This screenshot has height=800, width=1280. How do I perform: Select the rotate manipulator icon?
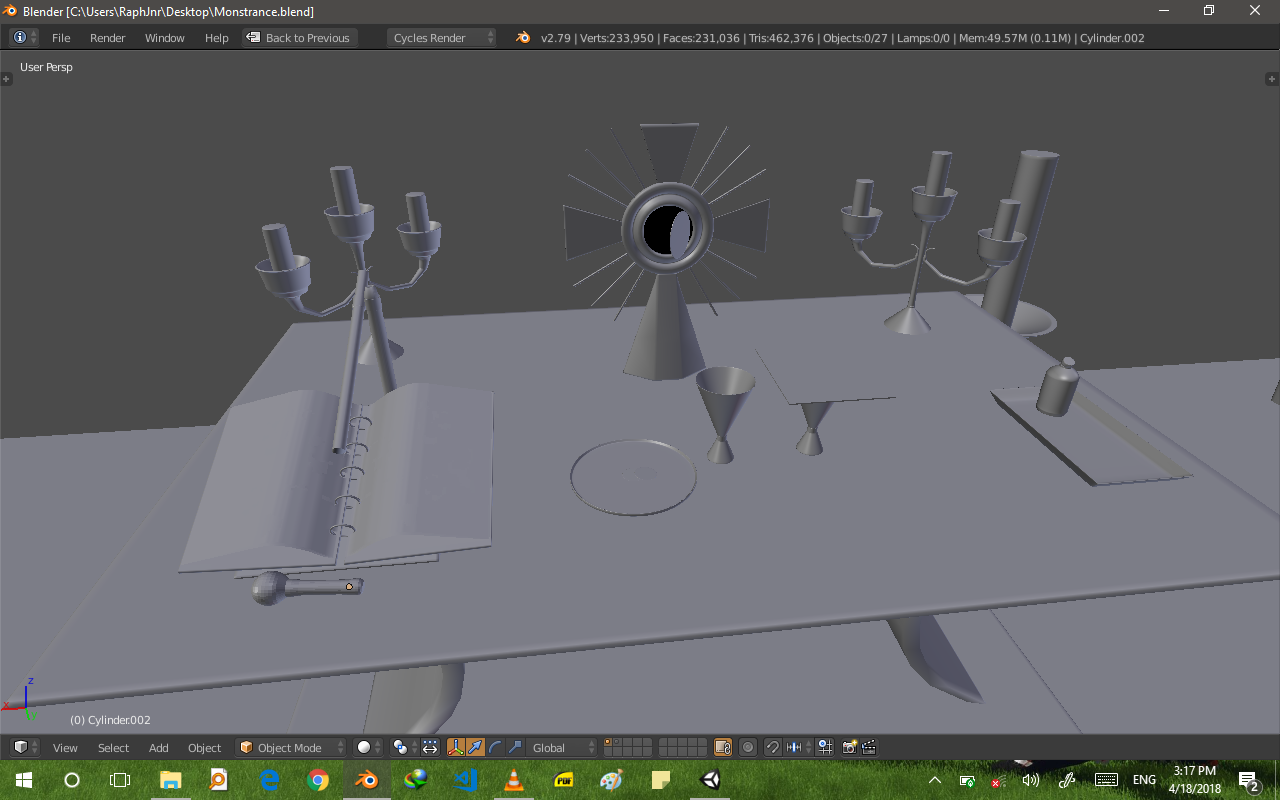[495, 747]
